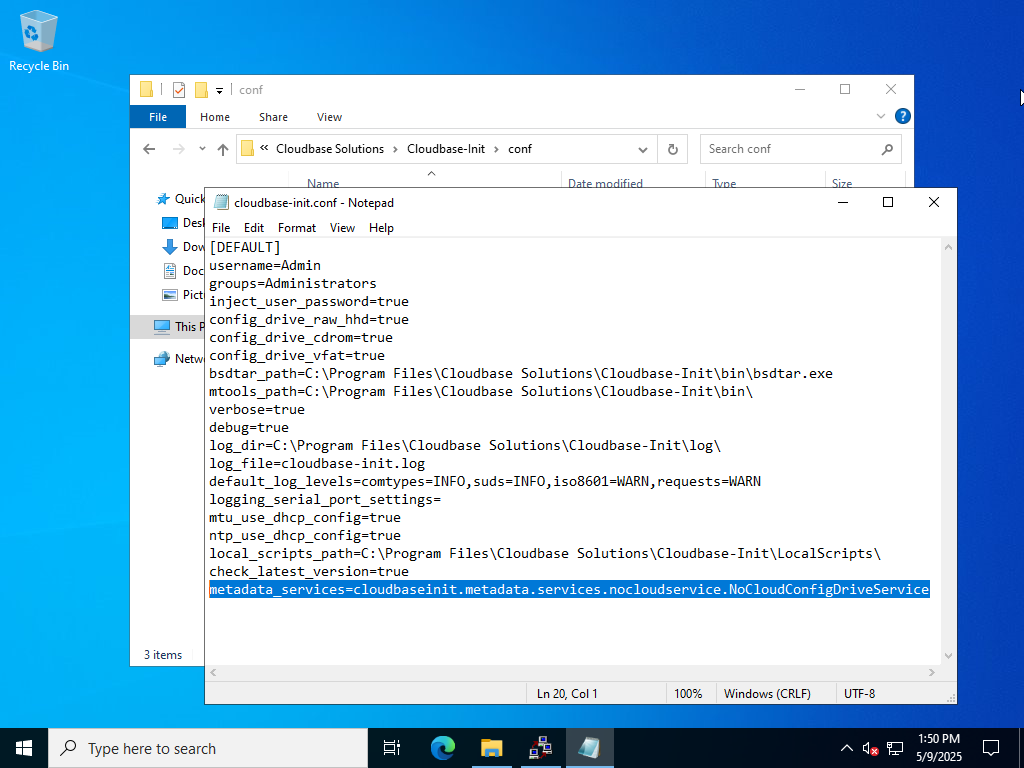Open the Recycle Bin desktop icon
Viewport: 1024px width, 768px height.
39,40
